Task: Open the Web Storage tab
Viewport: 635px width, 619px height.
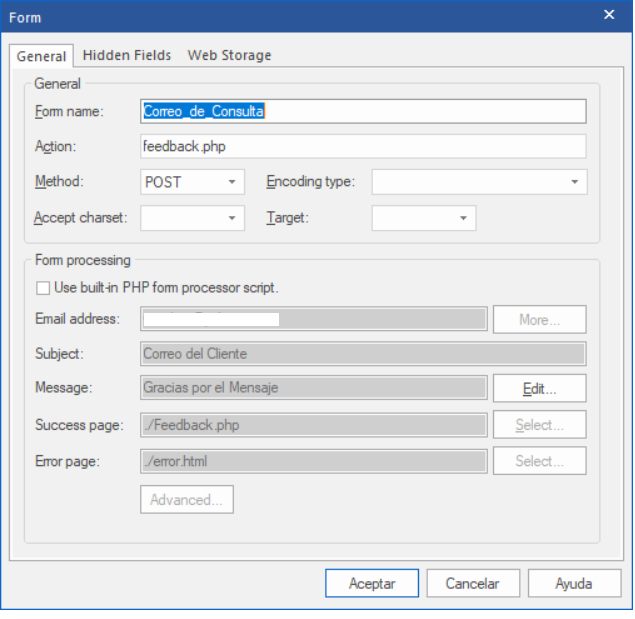Action: 229,55
